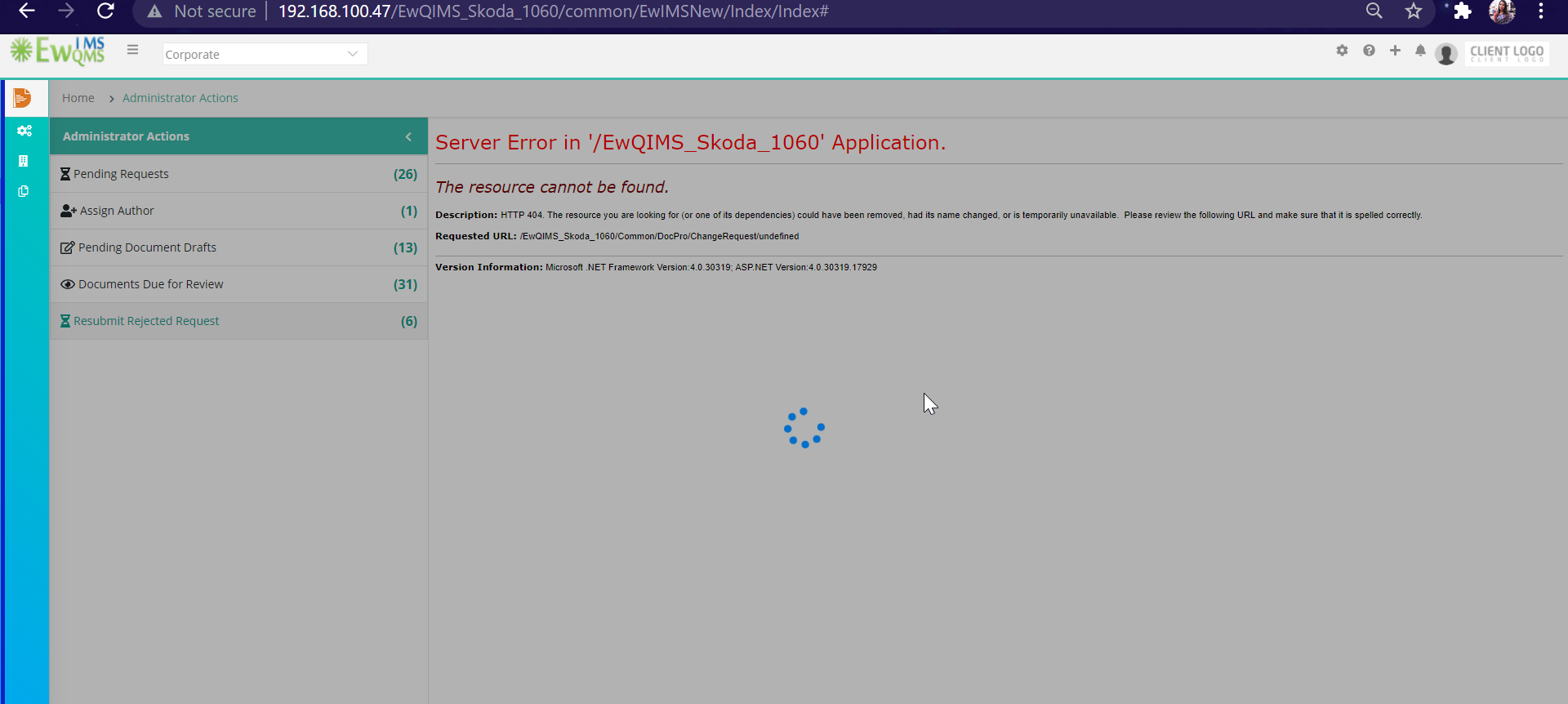This screenshot has height=704, width=1568.
Task: Click the Documents Due for Review count (31)
Action: 405,284
